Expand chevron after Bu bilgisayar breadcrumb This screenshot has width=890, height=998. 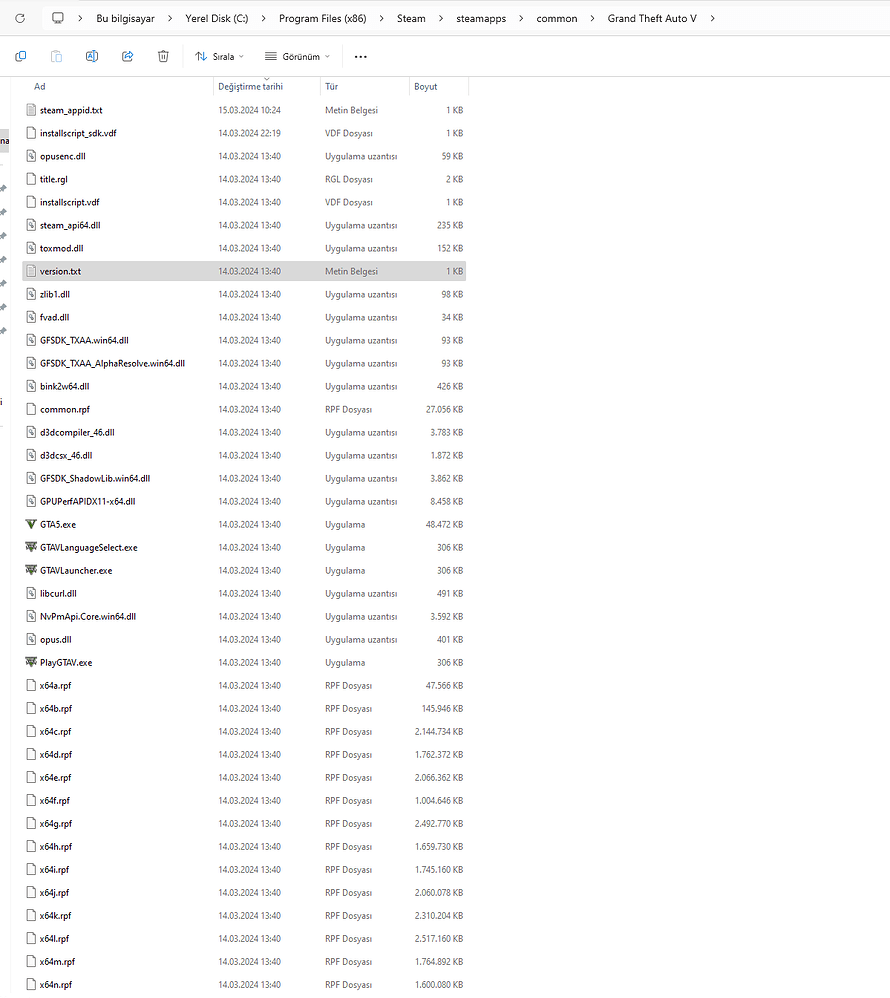point(170,18)
